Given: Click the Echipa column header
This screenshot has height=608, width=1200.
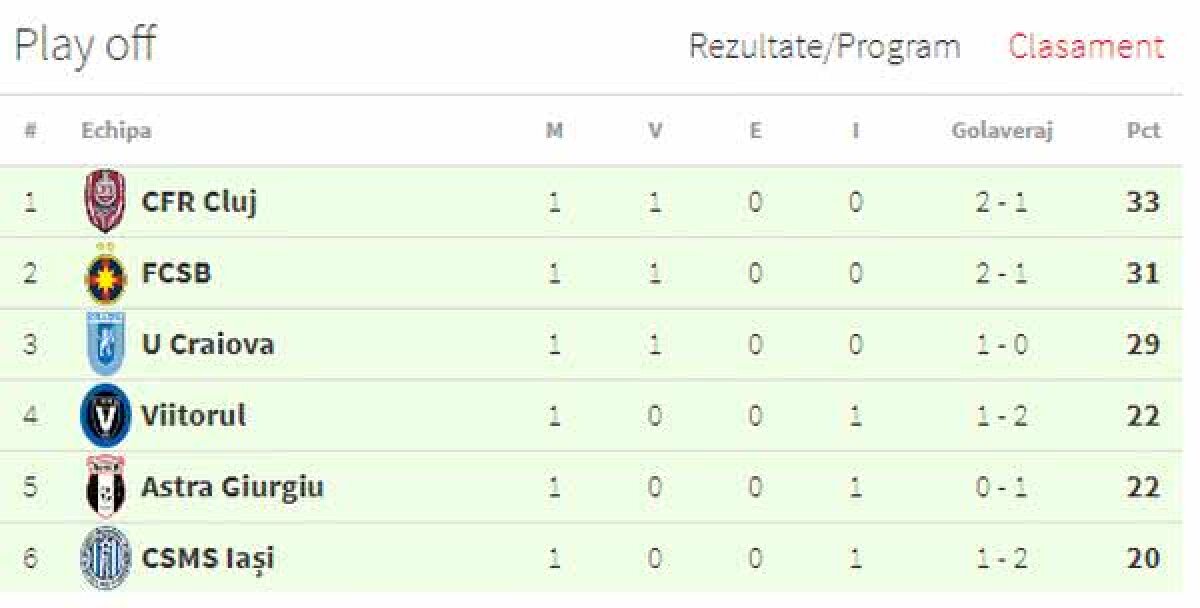Looking at the screenshot, I should [116, 131].
